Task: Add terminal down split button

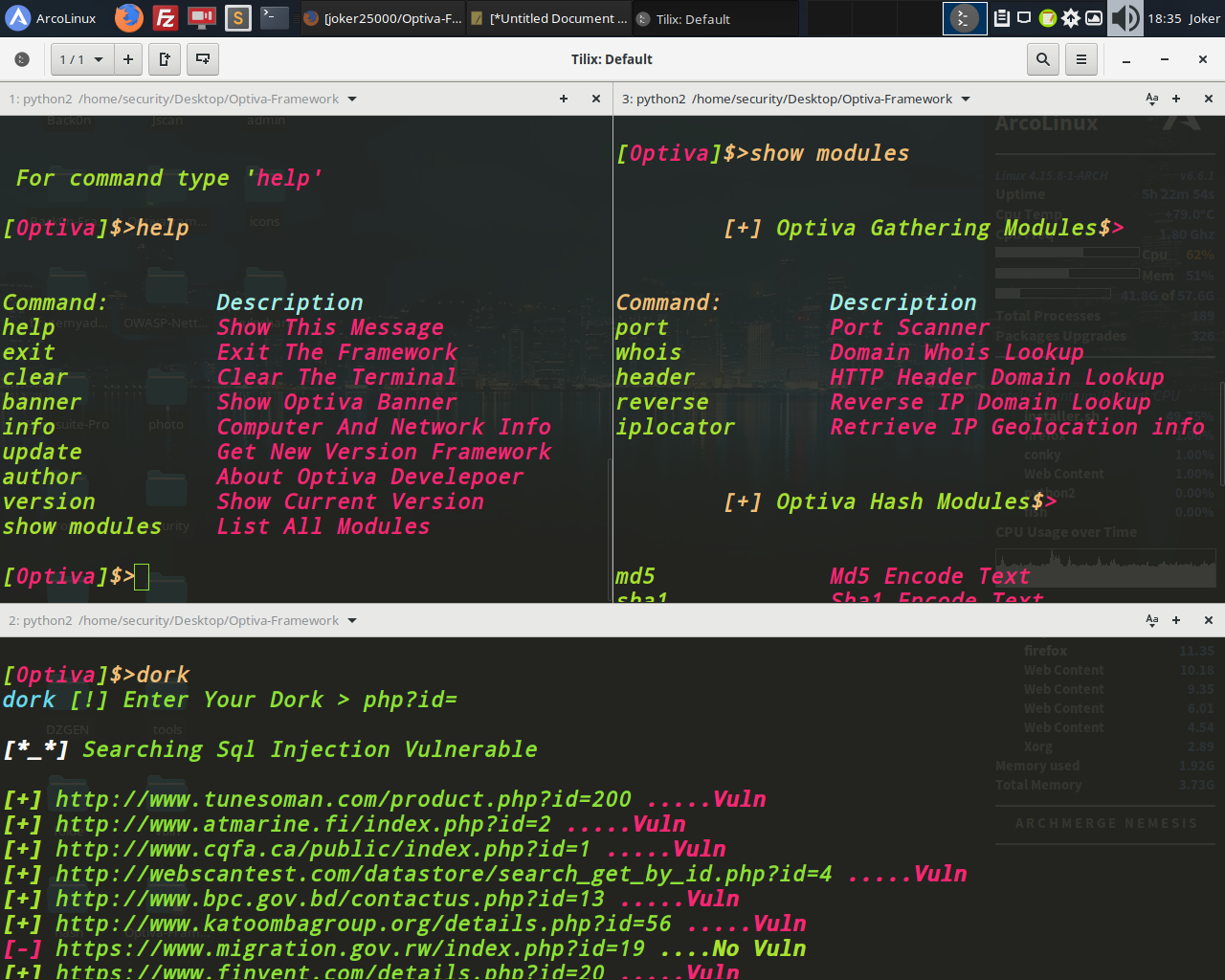Action: [203, 59]
